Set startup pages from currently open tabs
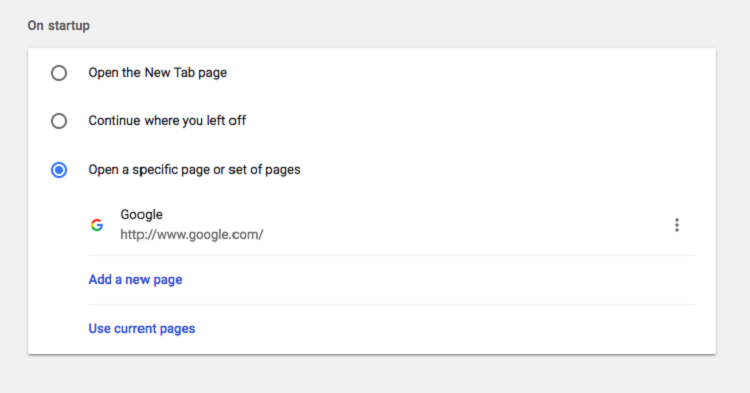The image size is (750, 393). pyautogui.click(x=142, y=328)
